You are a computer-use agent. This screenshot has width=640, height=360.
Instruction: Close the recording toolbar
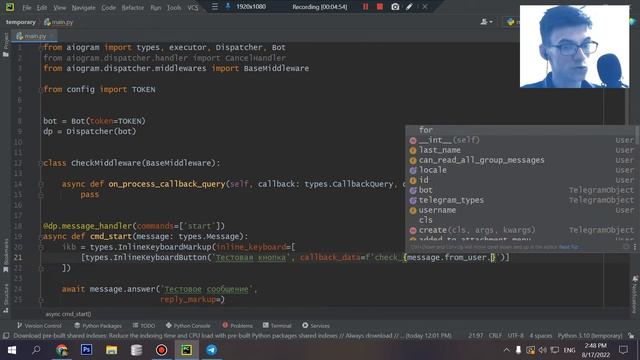tap(424, 7)
